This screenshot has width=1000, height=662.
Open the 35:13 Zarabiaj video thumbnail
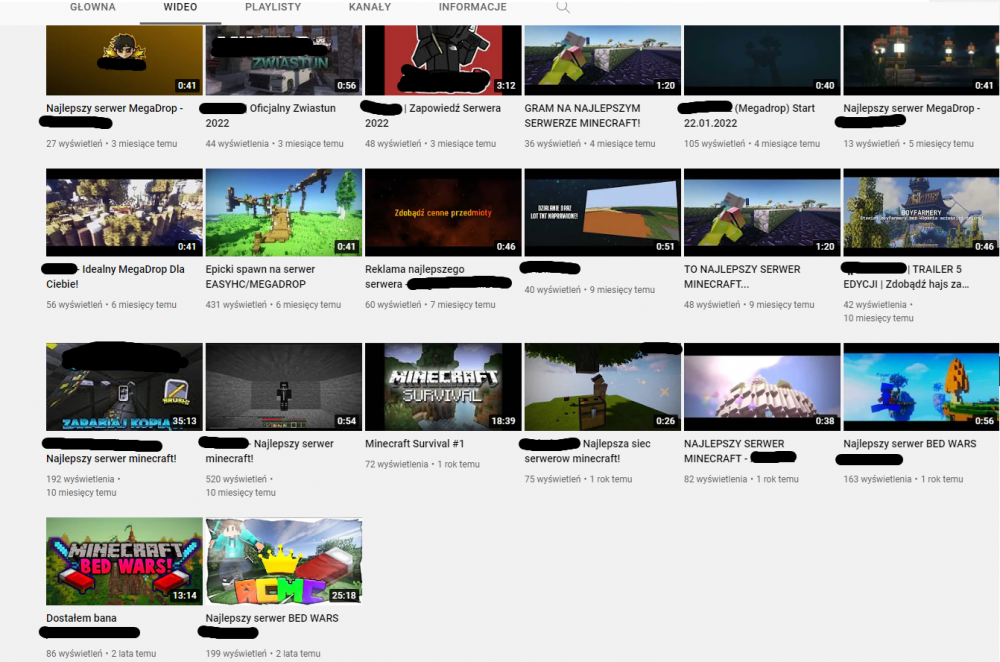tap(124, 387)
